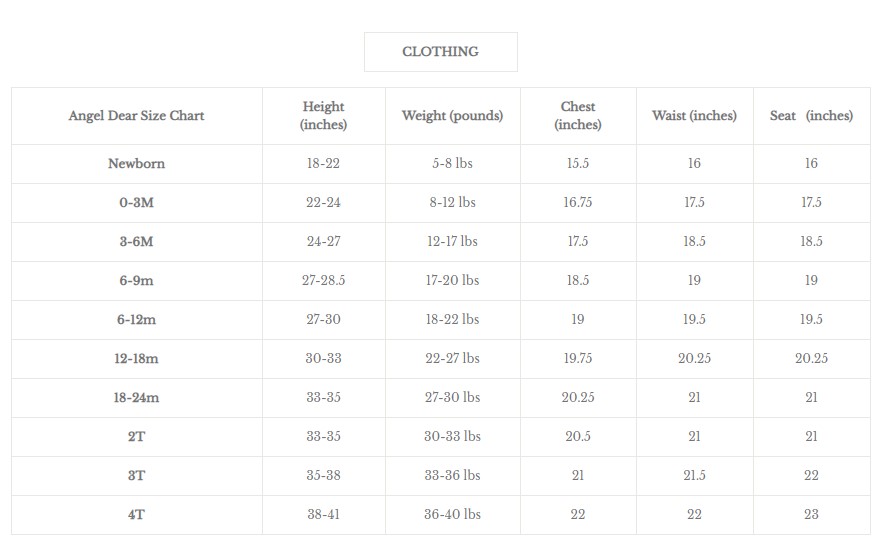This screenshot has height=552, width=892.
Task: Click the 4T size row label
Action: coord(137,514)
